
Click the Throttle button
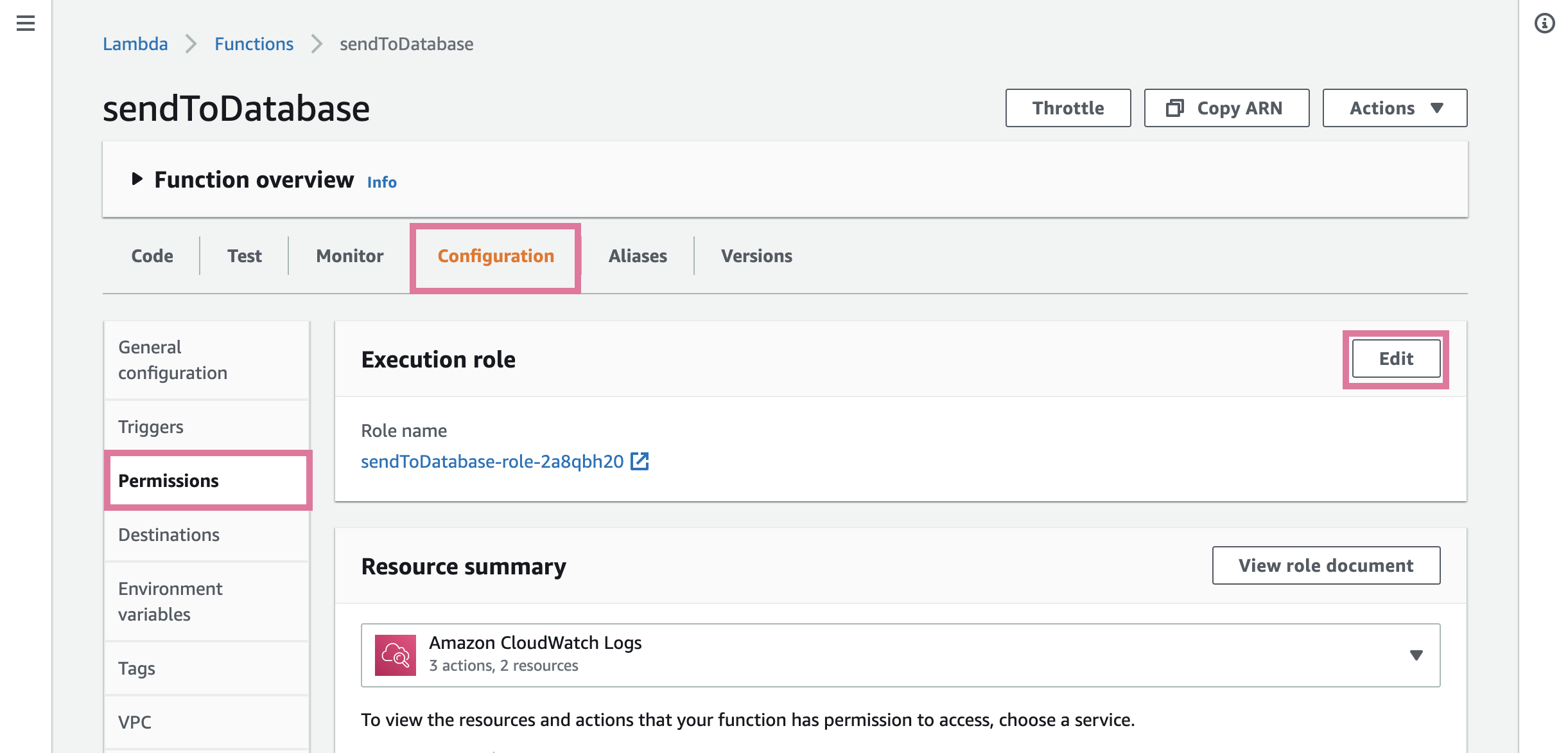point(1068,108)
